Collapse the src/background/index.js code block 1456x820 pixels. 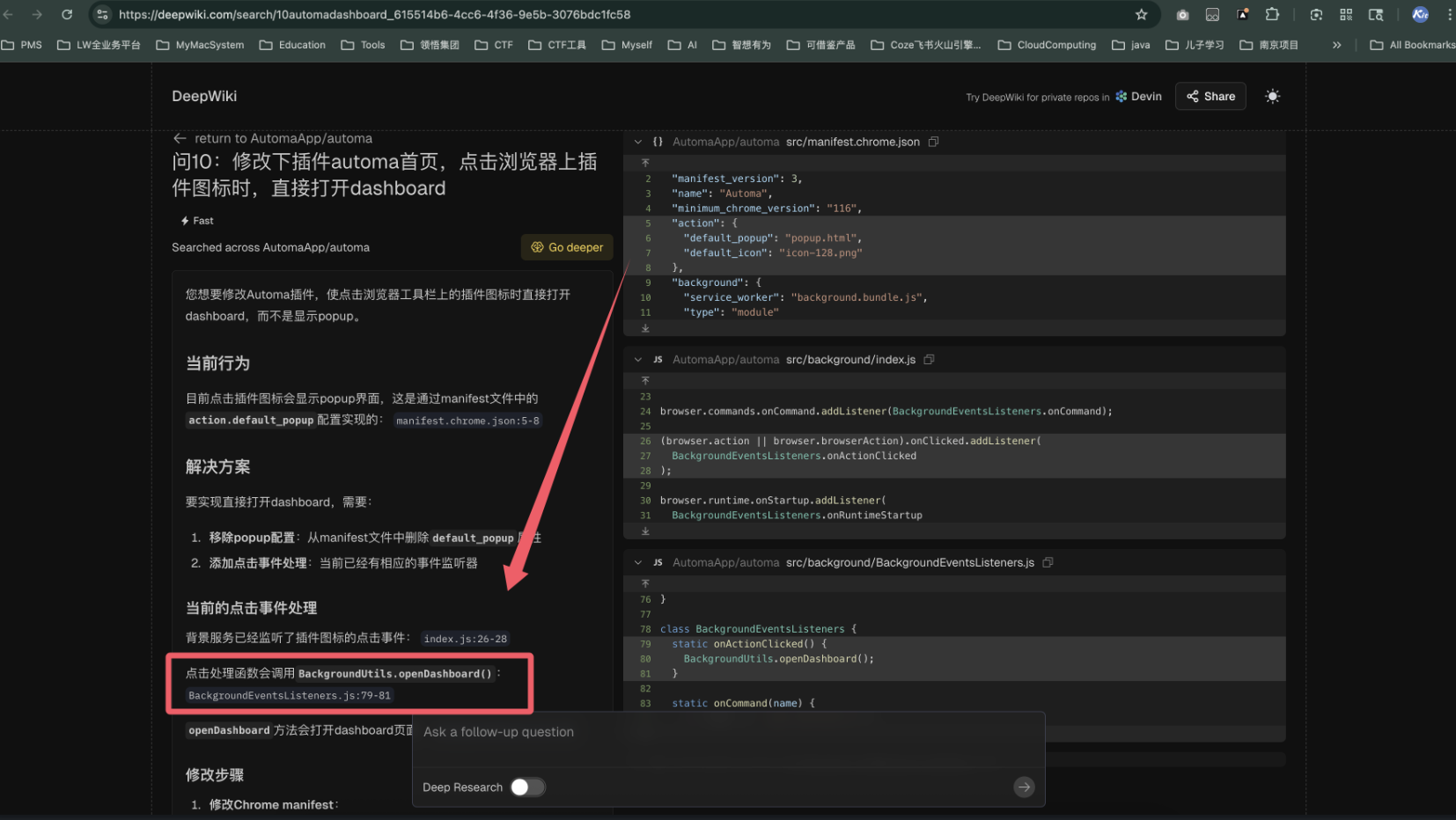pos(638,360)
